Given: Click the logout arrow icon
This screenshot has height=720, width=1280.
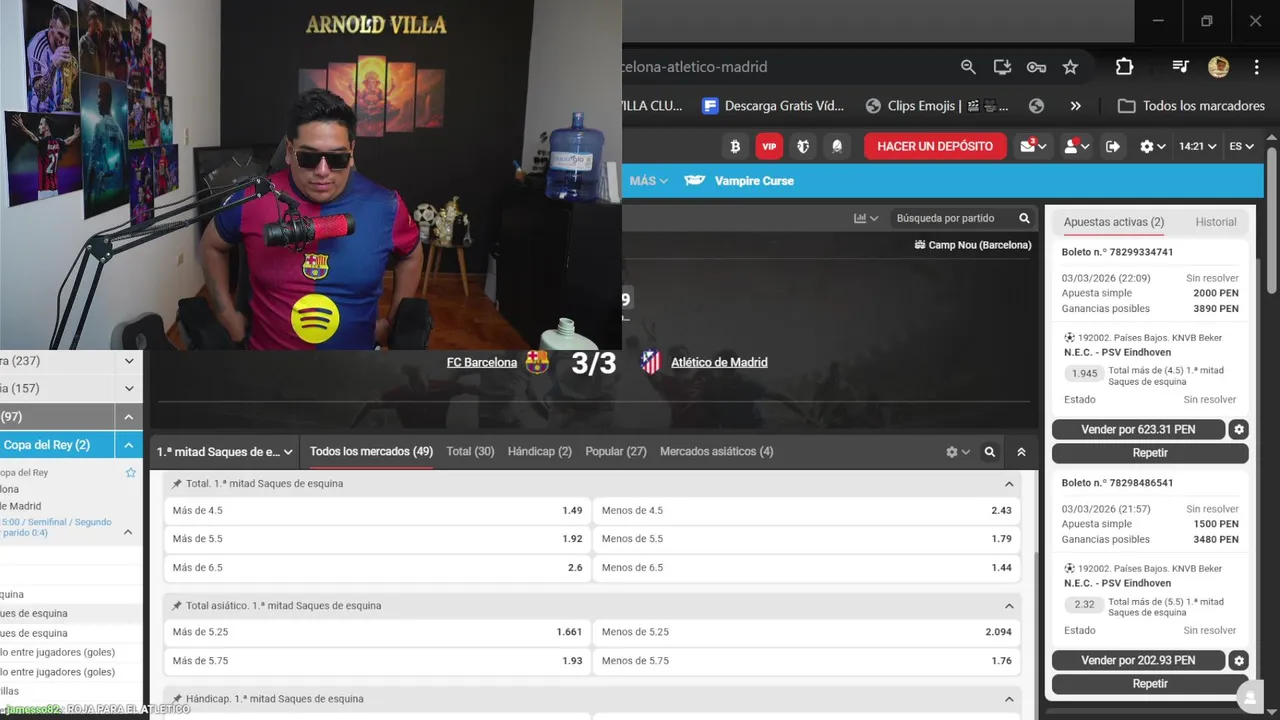Looking at the screenshot, I should [1113, 146].
